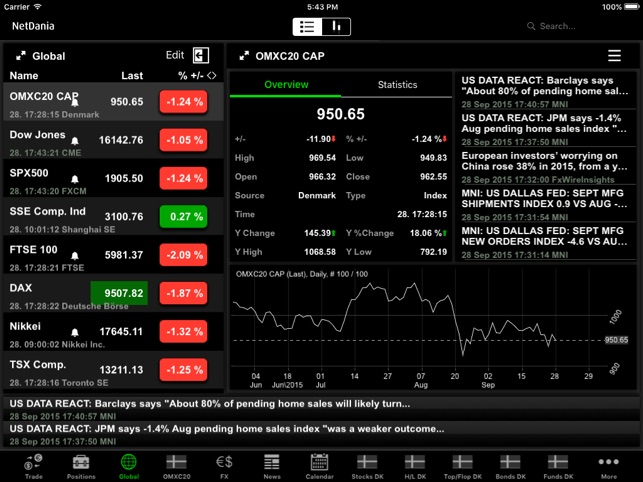The image size is (643, 482).
Task: Open European investors worrying on China news
Action: (545, 167)
